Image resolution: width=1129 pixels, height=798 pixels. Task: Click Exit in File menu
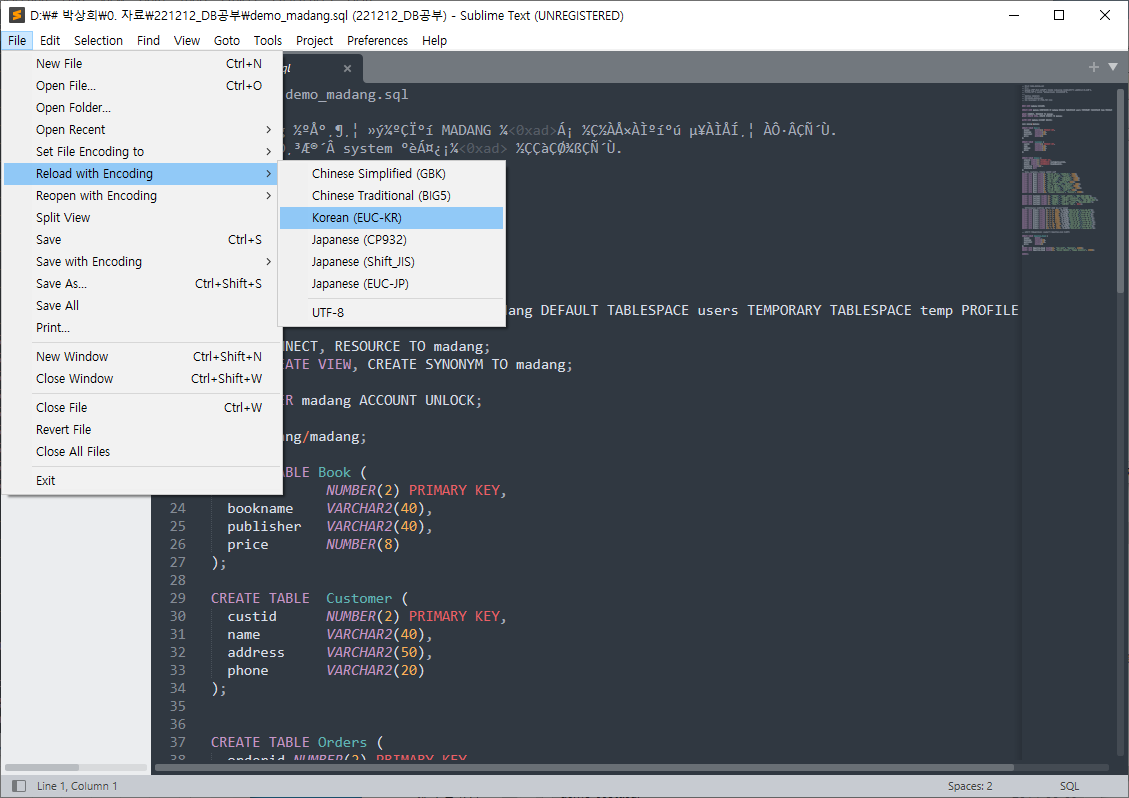click(141, 480)
